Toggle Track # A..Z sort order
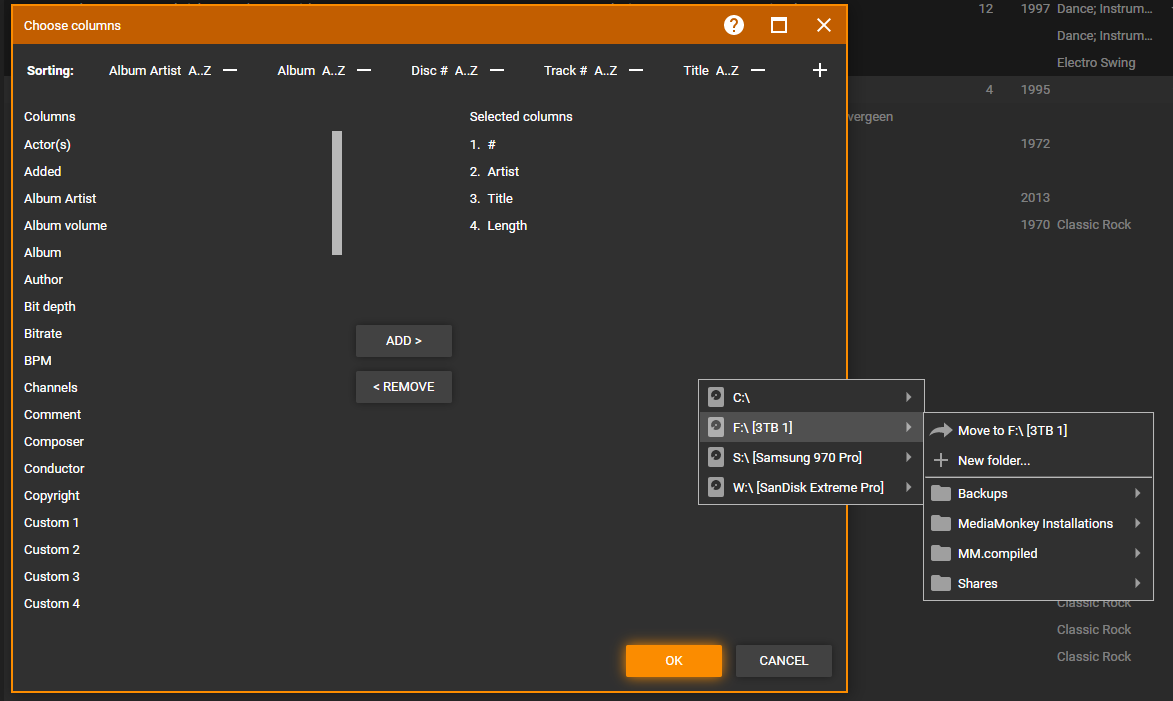This screenshot has height=701, width=1173. coord(605,71)
